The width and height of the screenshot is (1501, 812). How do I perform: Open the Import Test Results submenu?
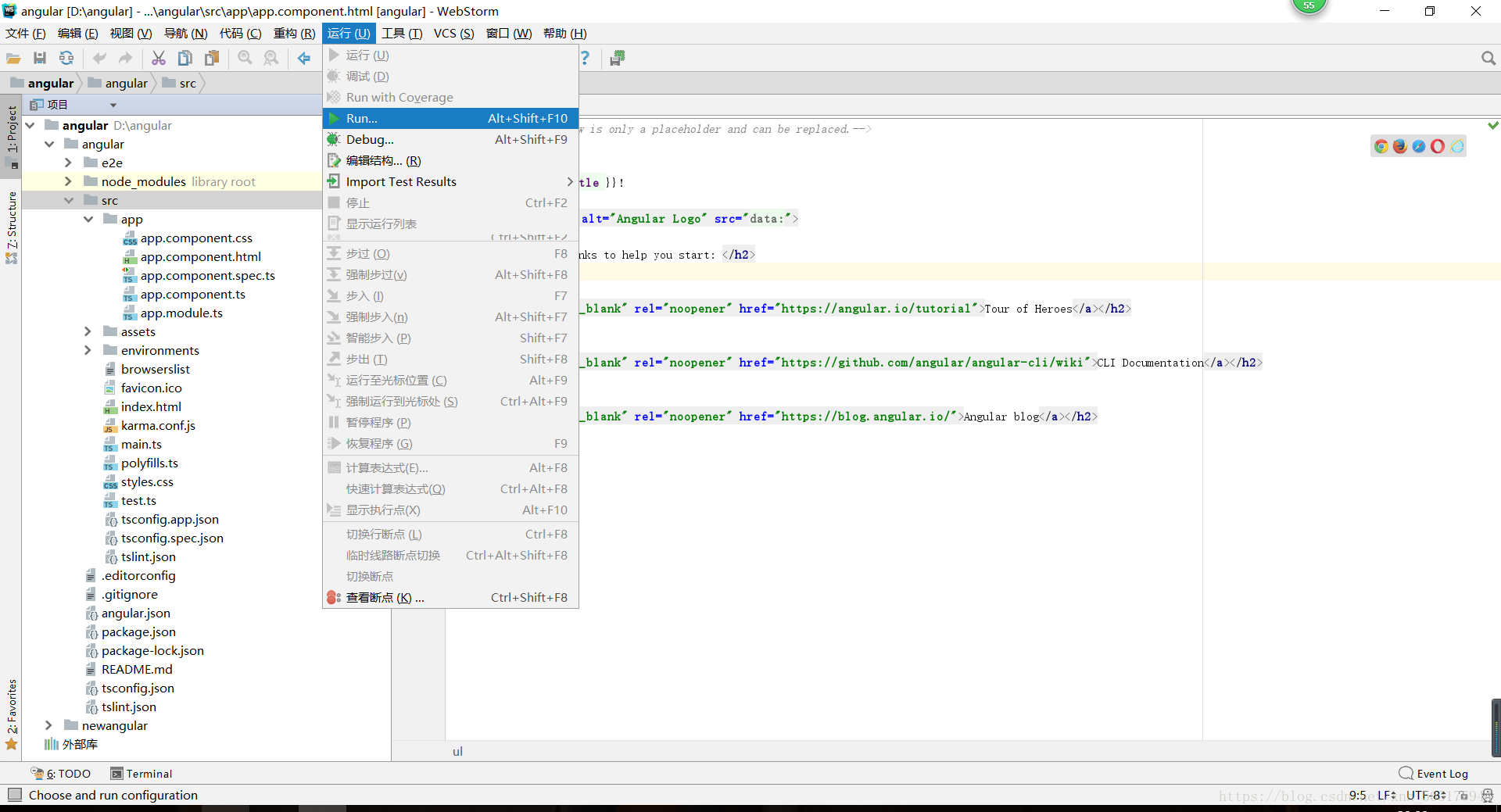point(450,181)
